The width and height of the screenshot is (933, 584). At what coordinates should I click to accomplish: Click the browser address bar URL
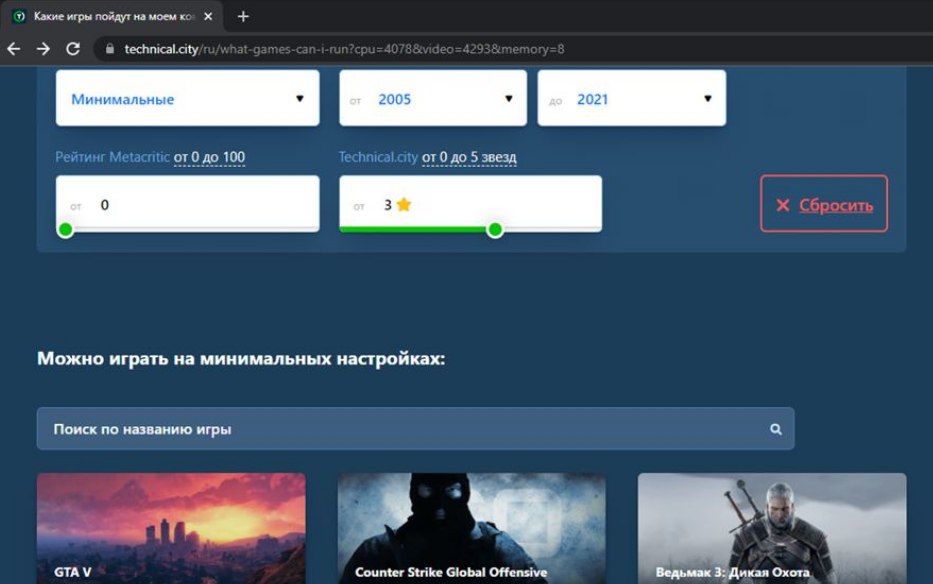point(345,49)
